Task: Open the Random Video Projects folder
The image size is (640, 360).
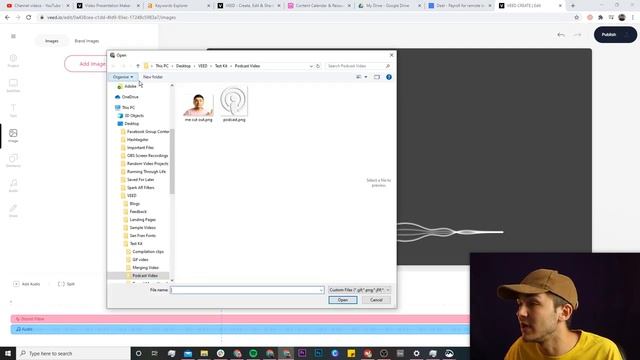Action: 147,164
